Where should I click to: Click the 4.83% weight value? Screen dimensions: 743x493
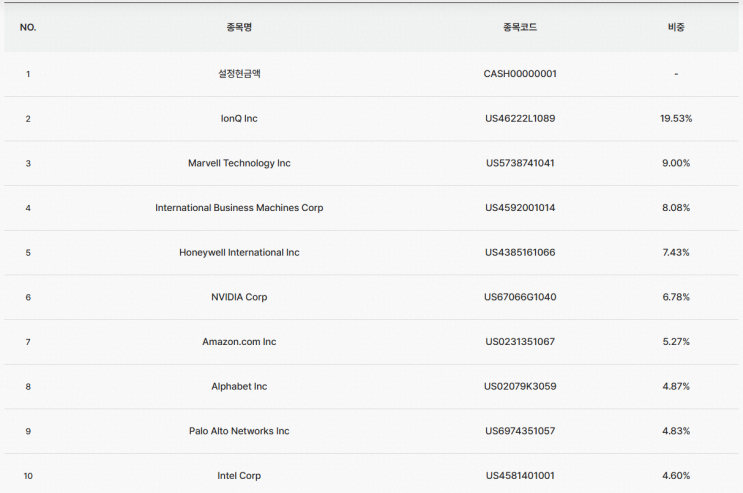click(x=676, y=431)
